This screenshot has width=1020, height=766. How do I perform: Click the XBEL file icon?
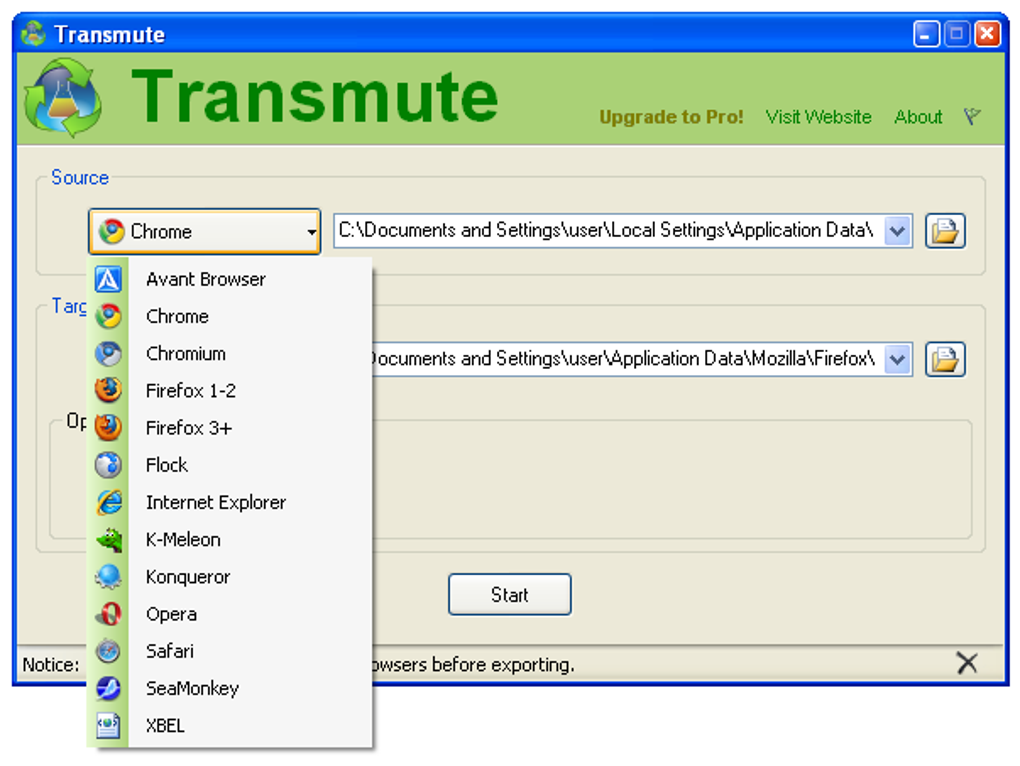coord(108,725)
